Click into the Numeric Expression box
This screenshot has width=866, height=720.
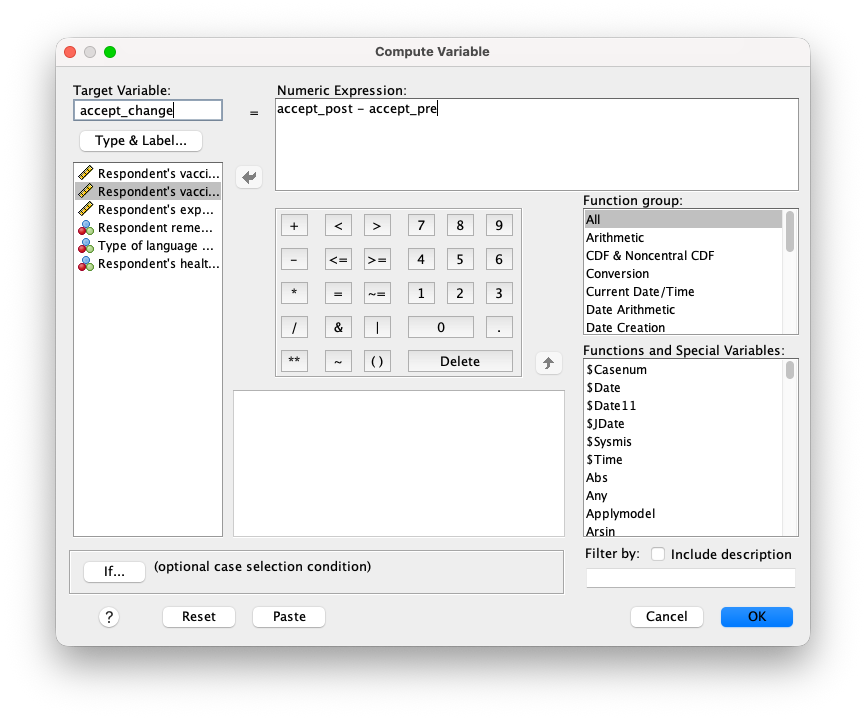(537, 145)
